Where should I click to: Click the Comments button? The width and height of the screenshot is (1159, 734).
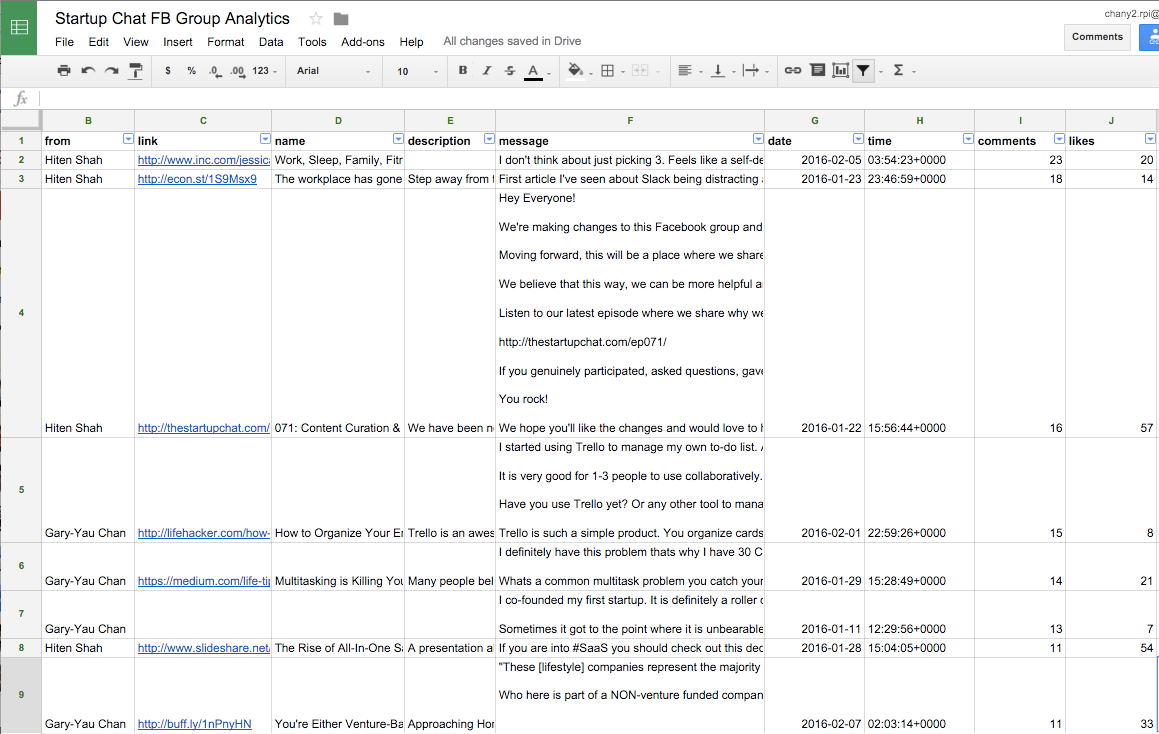[x=1097, y=37]
